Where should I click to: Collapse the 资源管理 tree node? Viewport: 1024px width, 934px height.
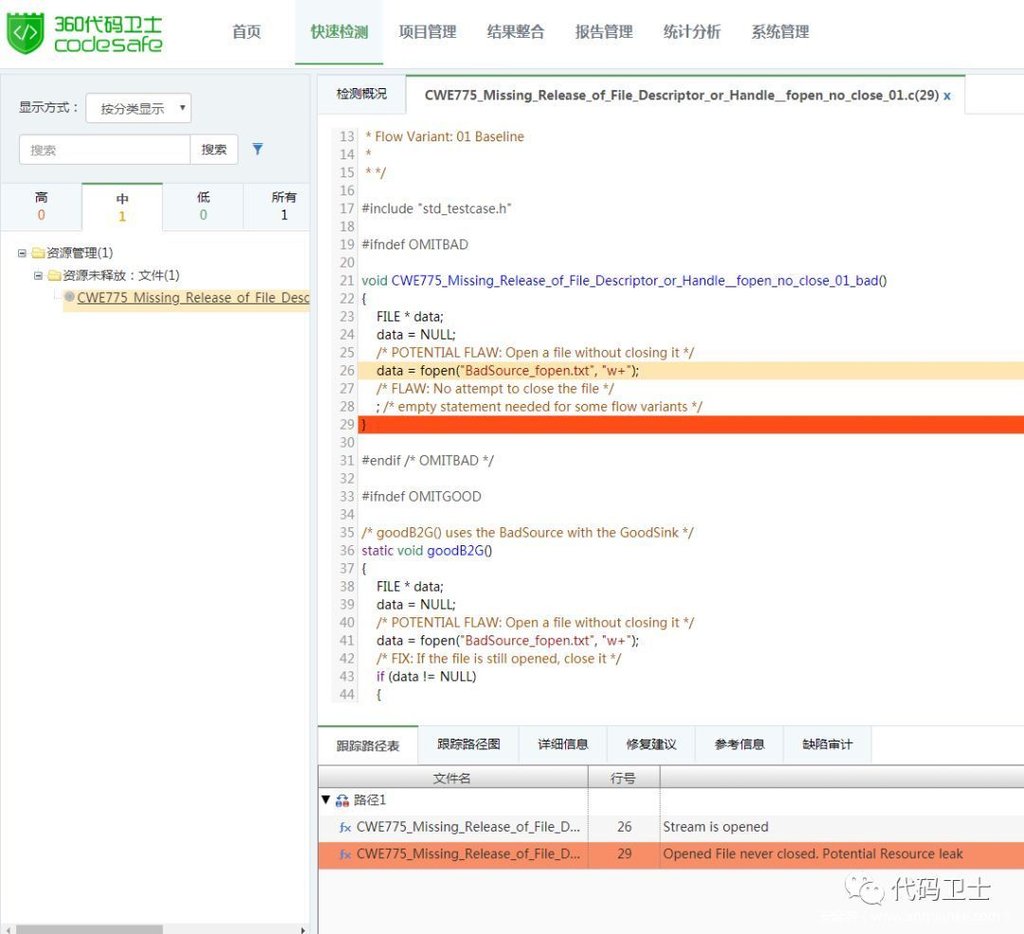[22, 253]
